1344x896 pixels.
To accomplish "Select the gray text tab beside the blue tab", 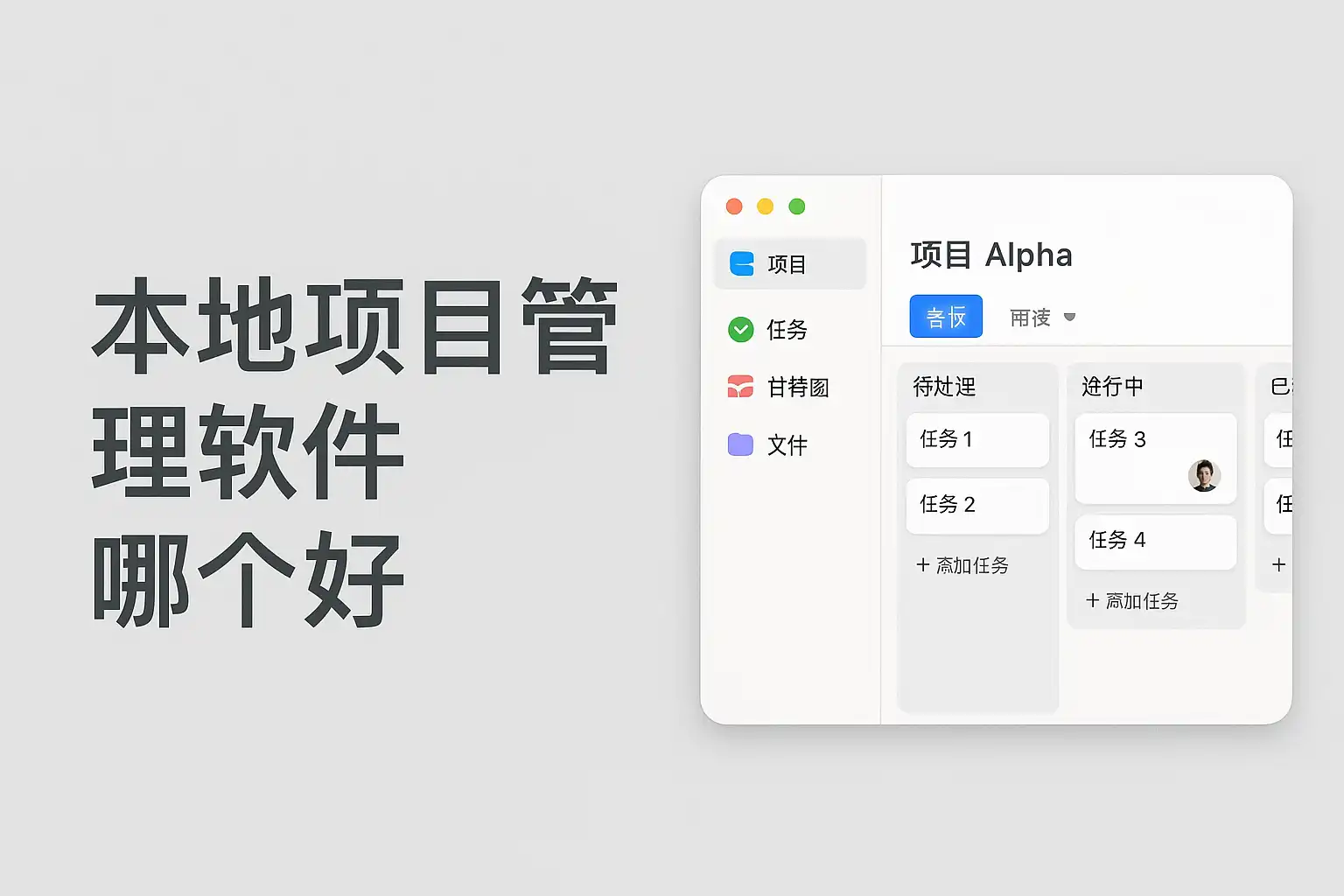I will [x=1030, y=318].
